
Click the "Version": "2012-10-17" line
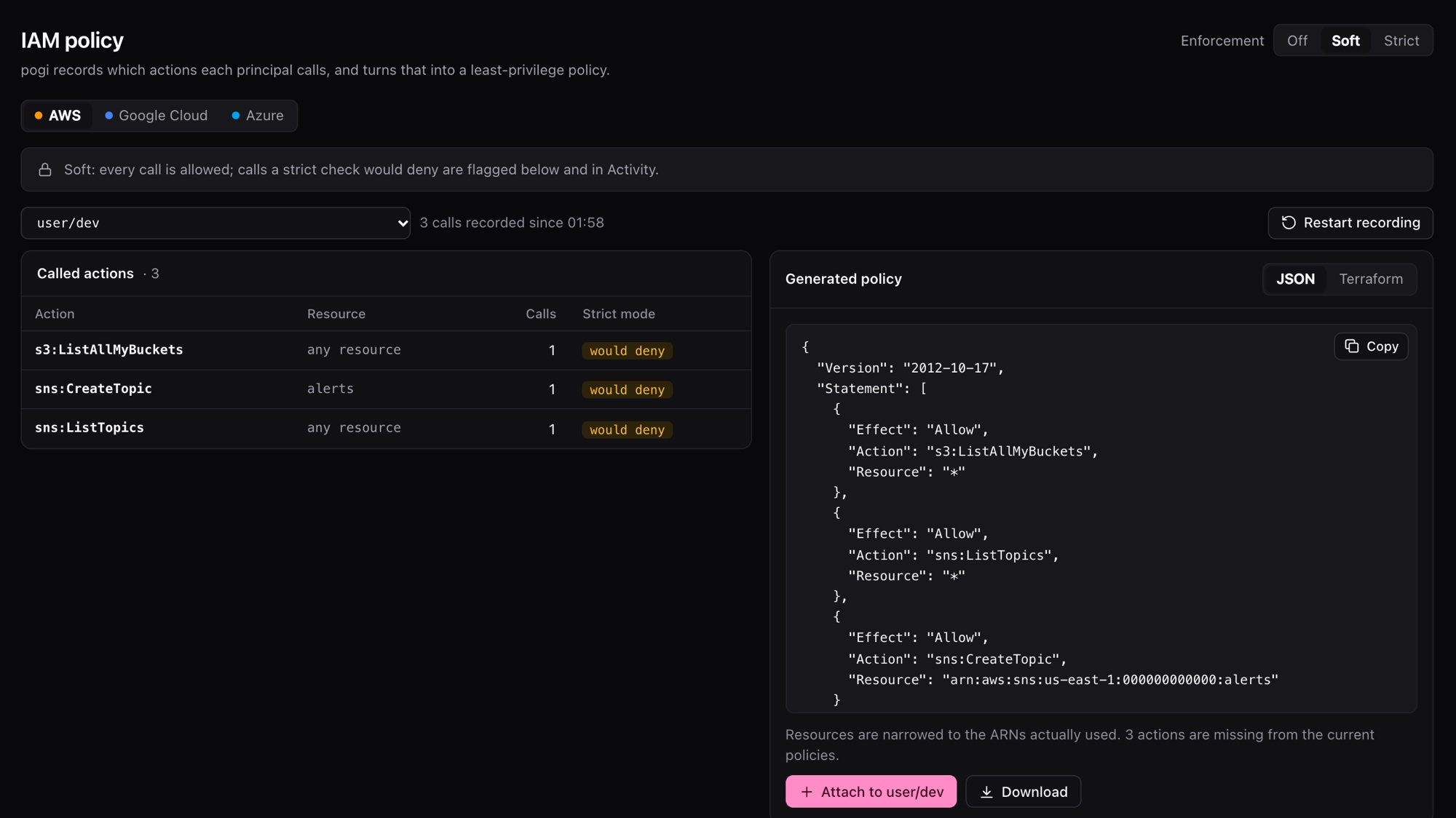pyautogui.click(x=910, y=368)
